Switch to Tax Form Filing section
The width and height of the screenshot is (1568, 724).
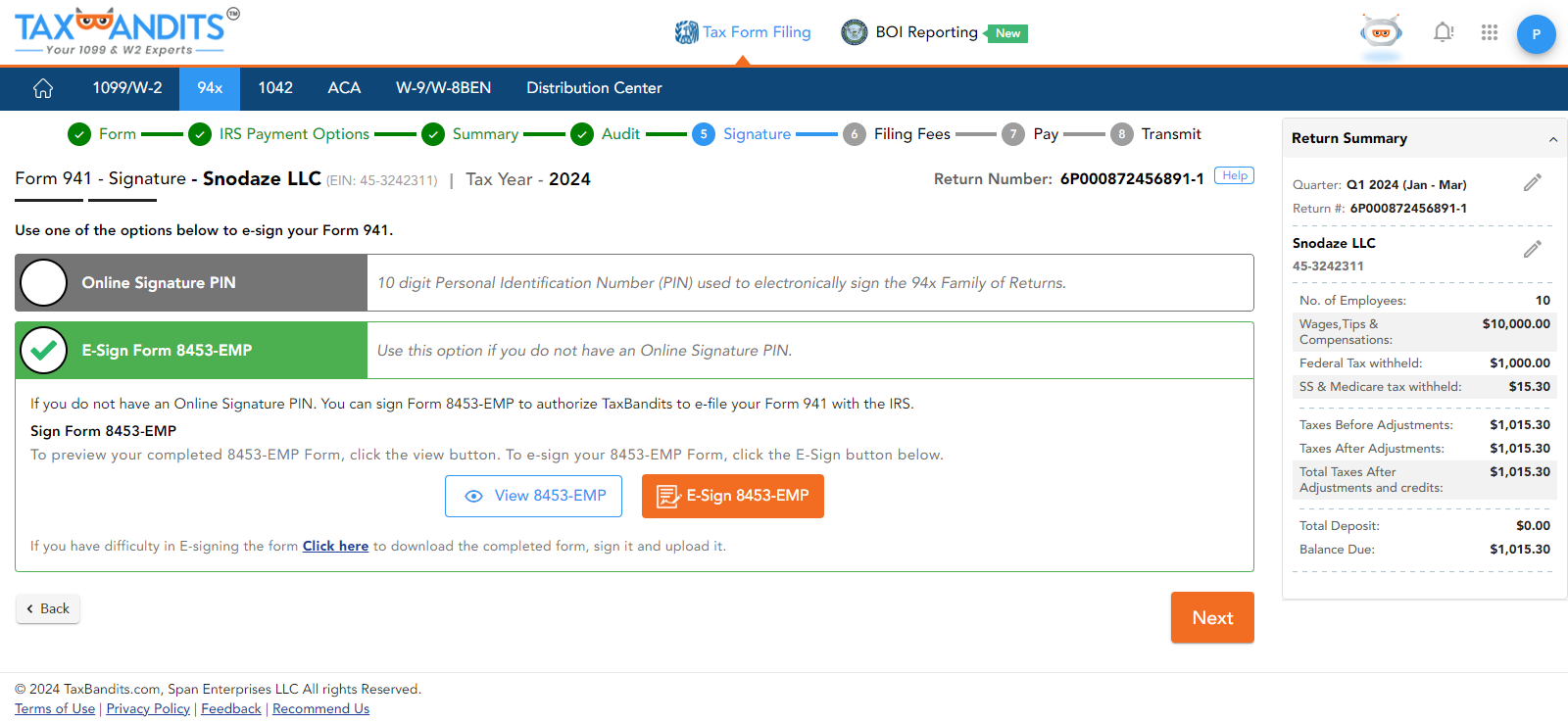click(x=757, y=32)
